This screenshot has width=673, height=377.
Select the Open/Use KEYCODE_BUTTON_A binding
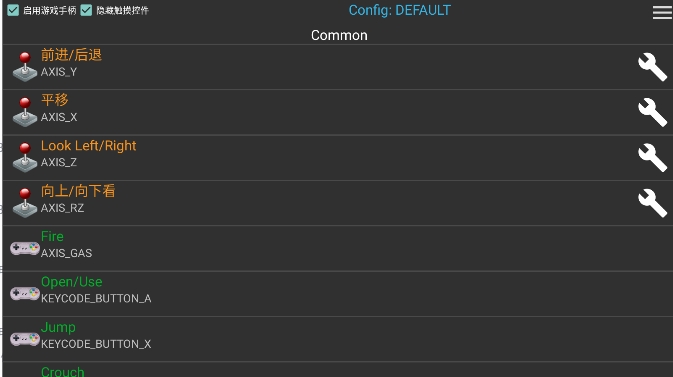pyautogui.click(x=338, y=294)
